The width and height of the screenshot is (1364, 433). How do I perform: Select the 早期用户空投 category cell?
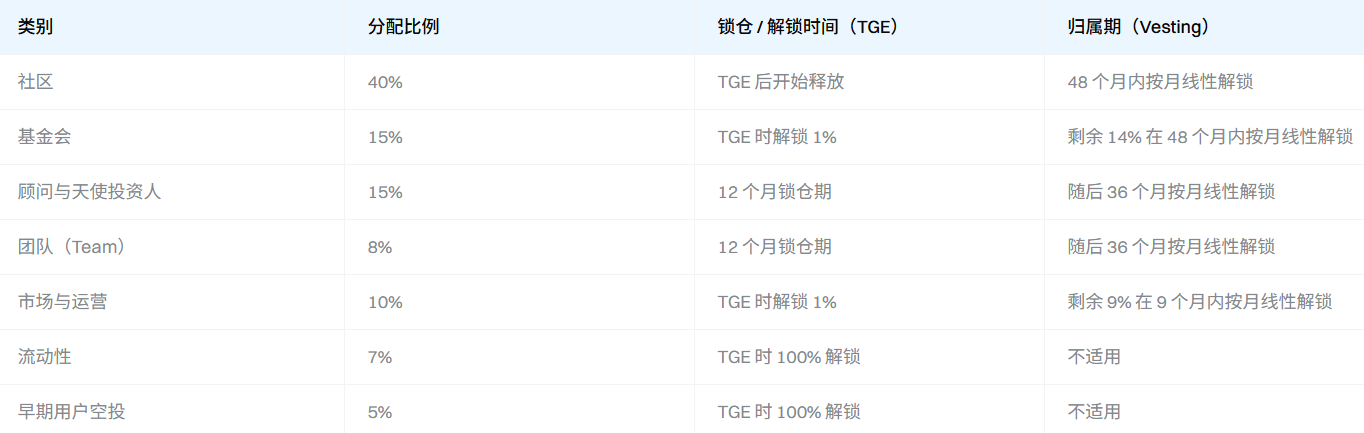click(71, 412)
